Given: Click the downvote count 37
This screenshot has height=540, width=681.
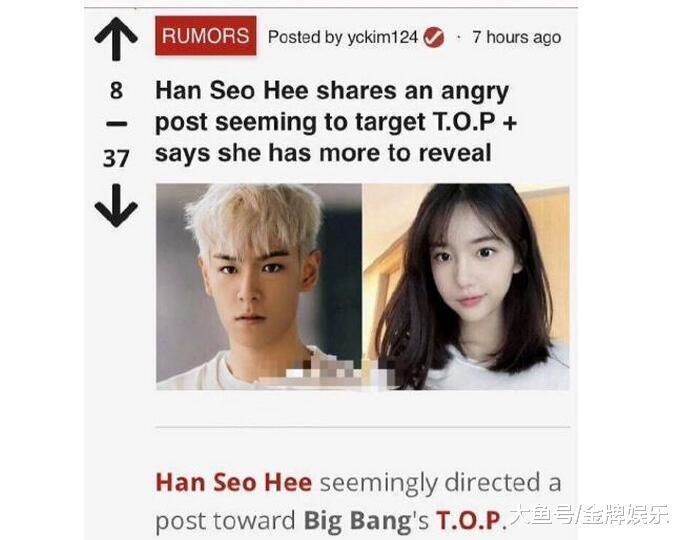Looking at the screenshot, I should coord(116,159).
